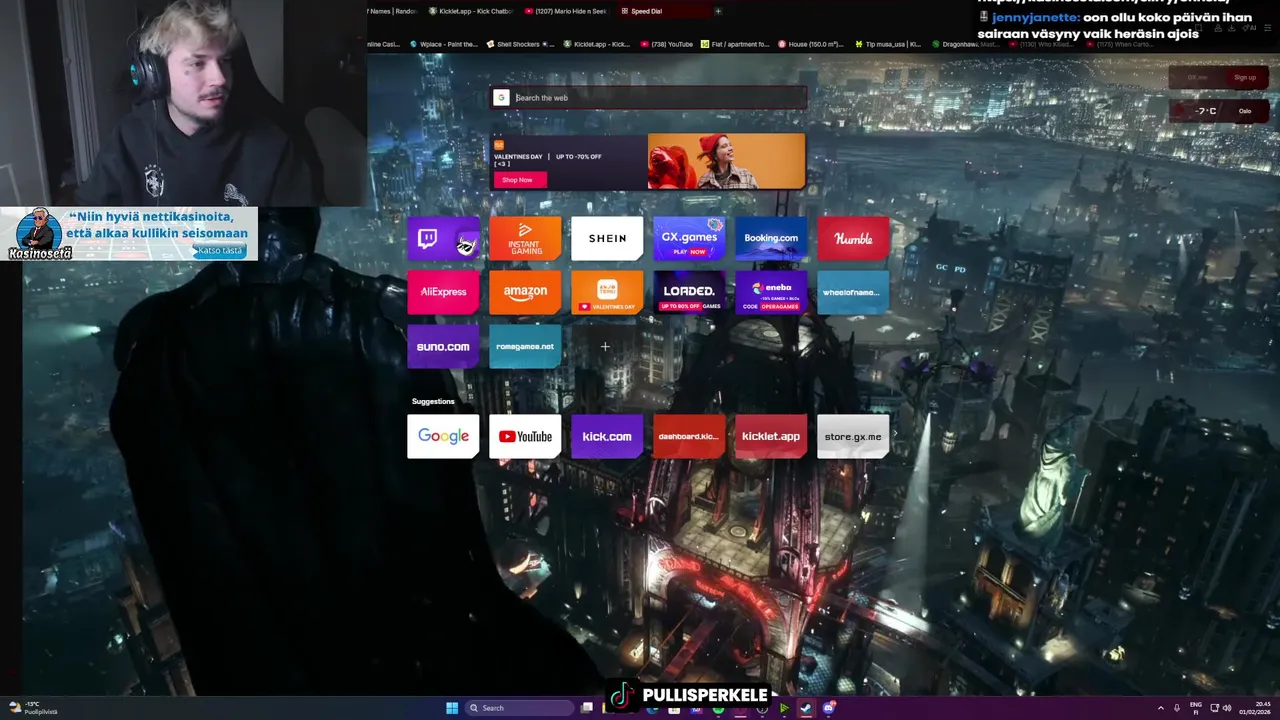Viewport: 1280px width, 720px height.
Task: Open the House (150.0 m²) bookmark
Action: coord(810,44)
